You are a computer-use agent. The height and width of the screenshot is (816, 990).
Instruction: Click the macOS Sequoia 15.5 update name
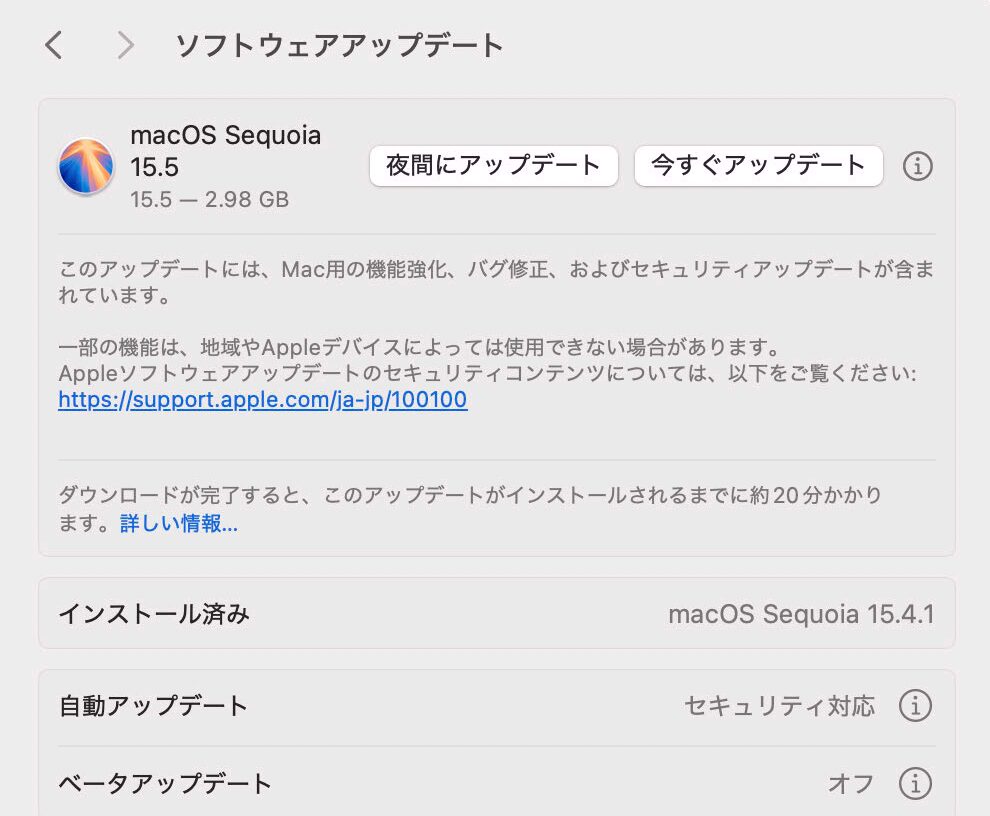pyautogui.click(x=226, y=150)
